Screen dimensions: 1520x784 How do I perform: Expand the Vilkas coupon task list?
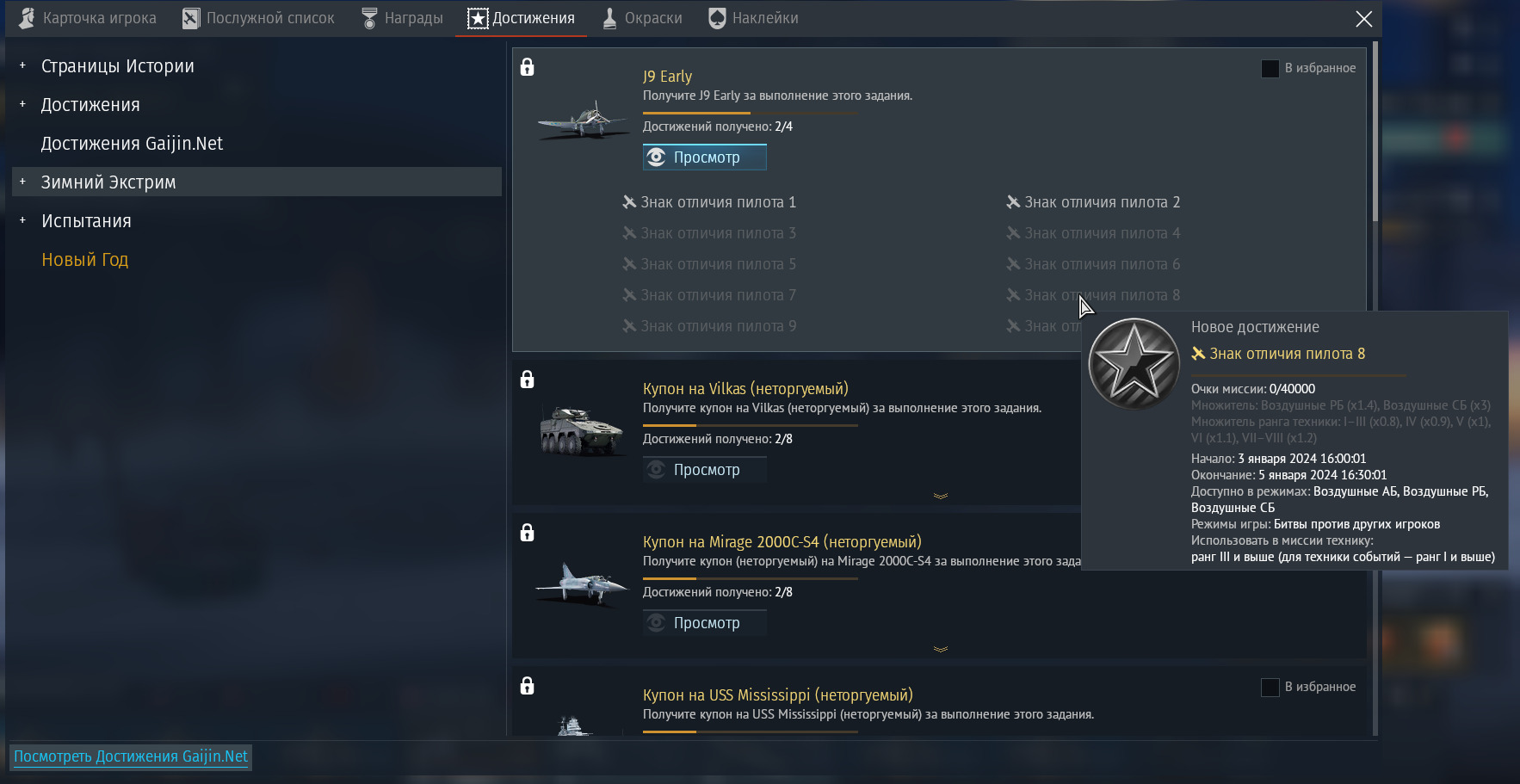941,496
